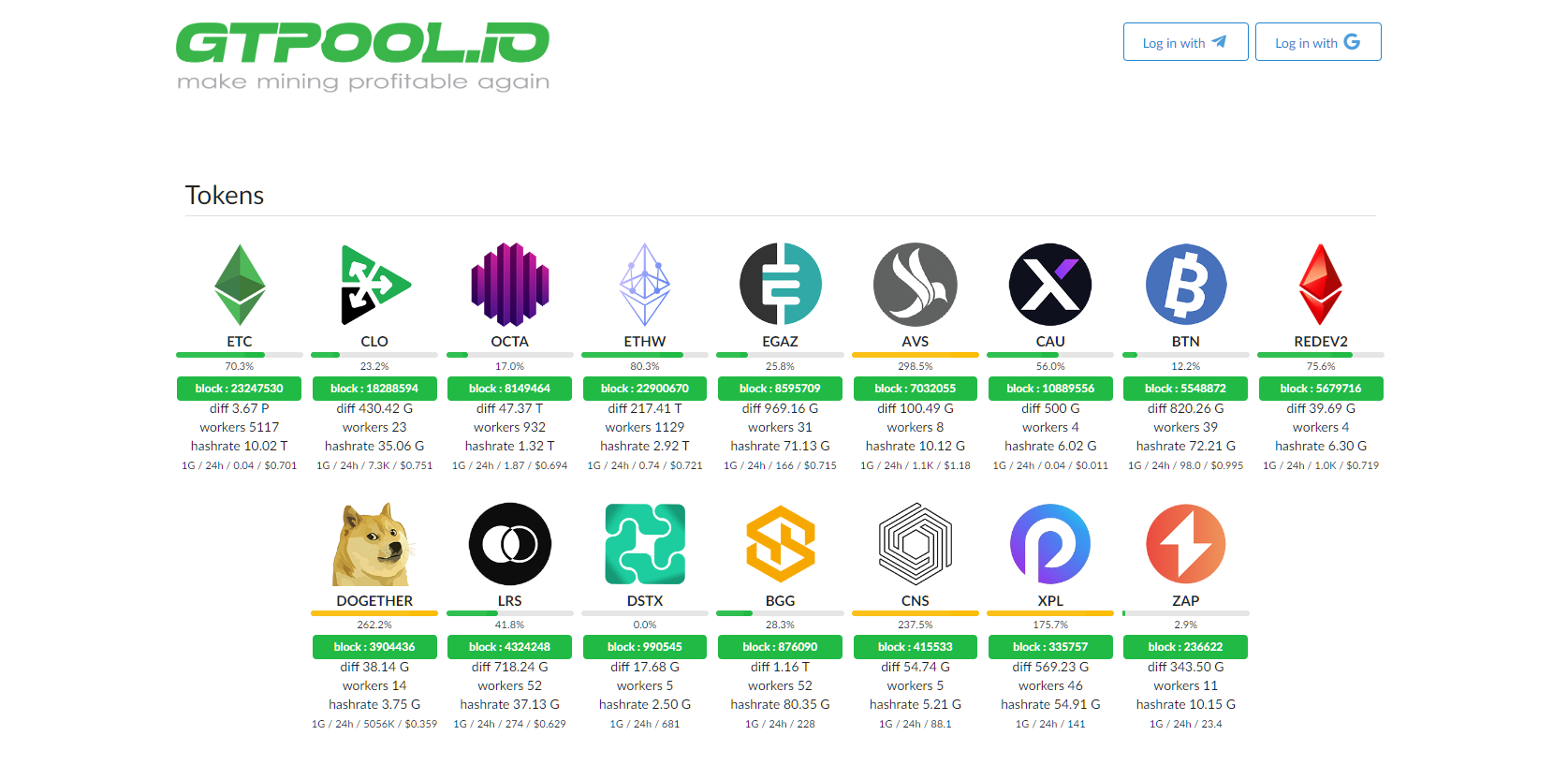The image size is (1568, 765).
Task: Open the ETHW token icon
Action: pyautogui.click(x=645, y=285)
